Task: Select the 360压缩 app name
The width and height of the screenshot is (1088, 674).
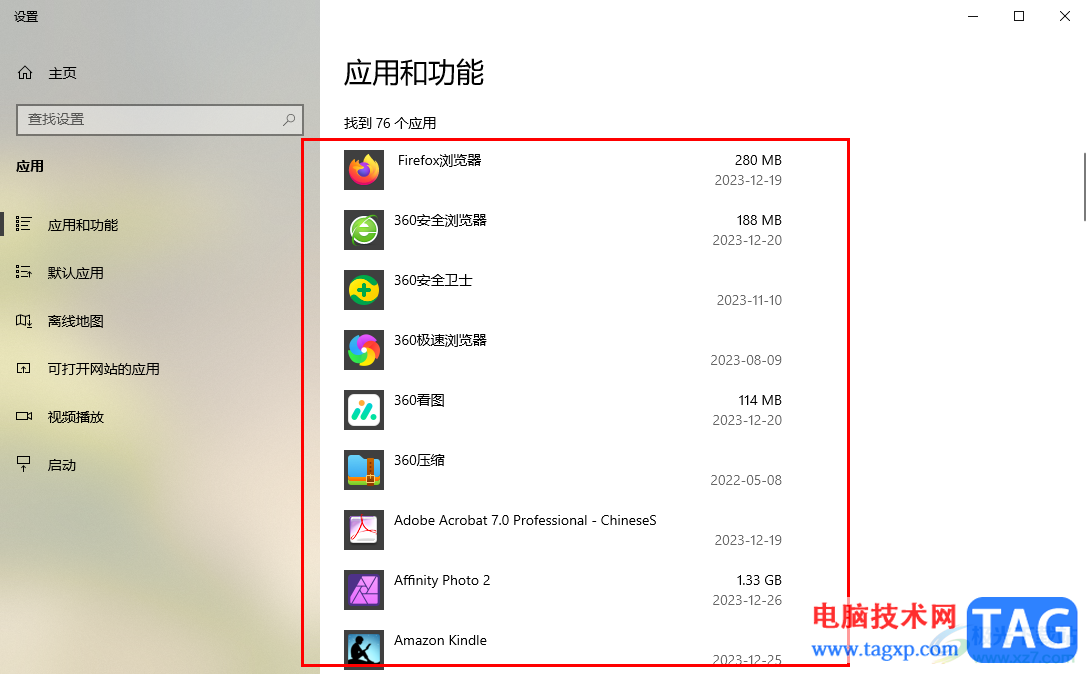Action: pos(419,460)
